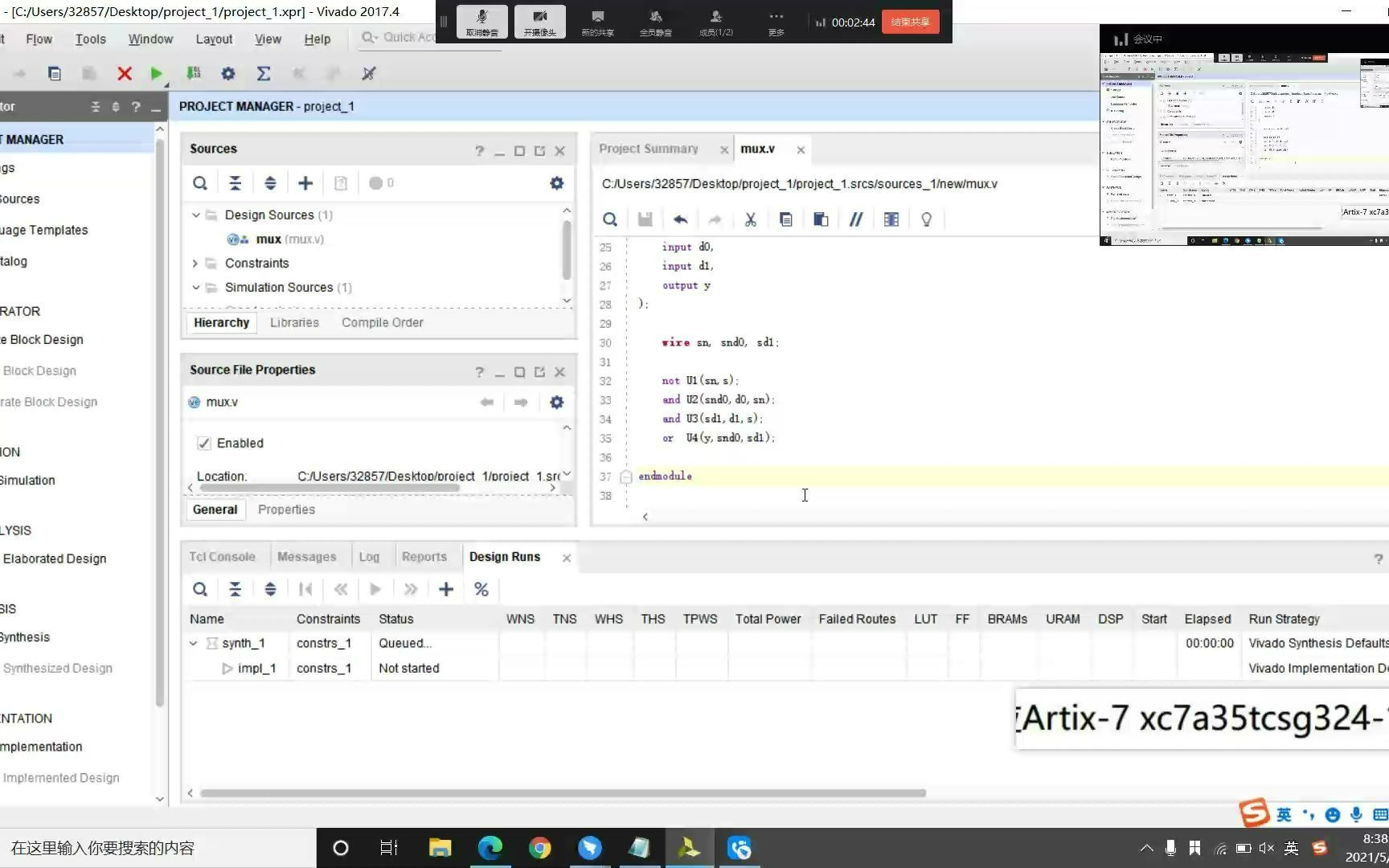Click the column selection mode icon in editor
This screenshot has width=1389, height=868.
coord(891,219)
